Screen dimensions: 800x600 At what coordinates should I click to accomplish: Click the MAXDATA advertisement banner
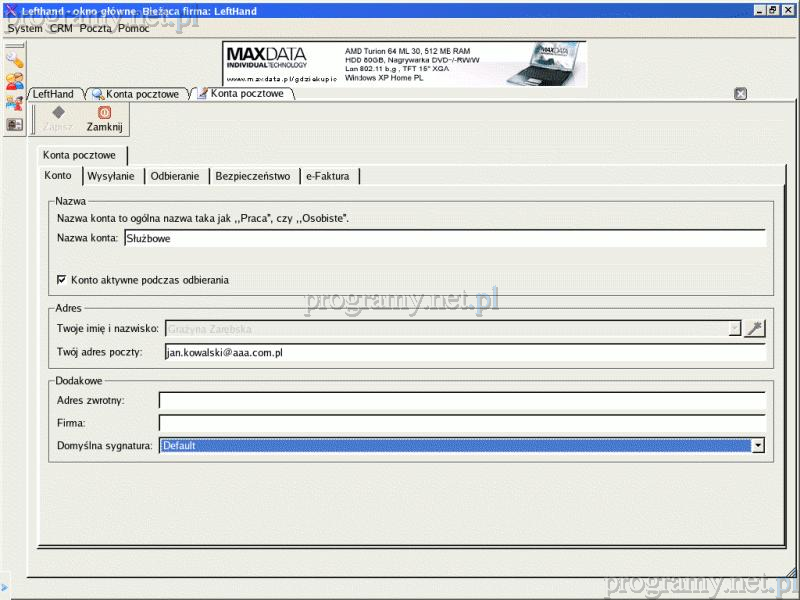(404, 64)
